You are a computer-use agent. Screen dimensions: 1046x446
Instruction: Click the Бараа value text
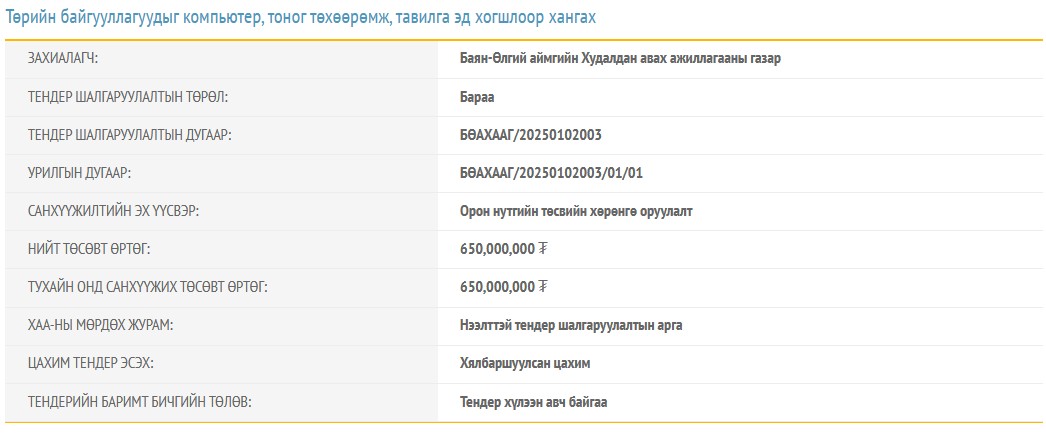coord(477,97)
